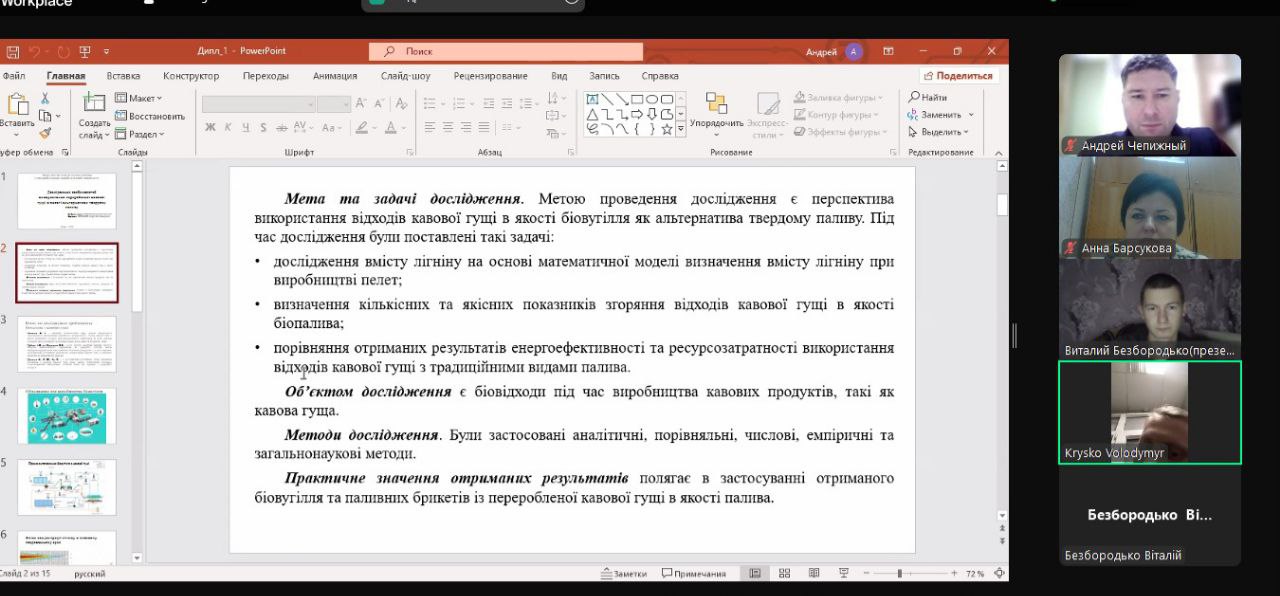1280x596 pixels.
Task: Select the triangle shape in gallery
Action: [x=592, y=114]
